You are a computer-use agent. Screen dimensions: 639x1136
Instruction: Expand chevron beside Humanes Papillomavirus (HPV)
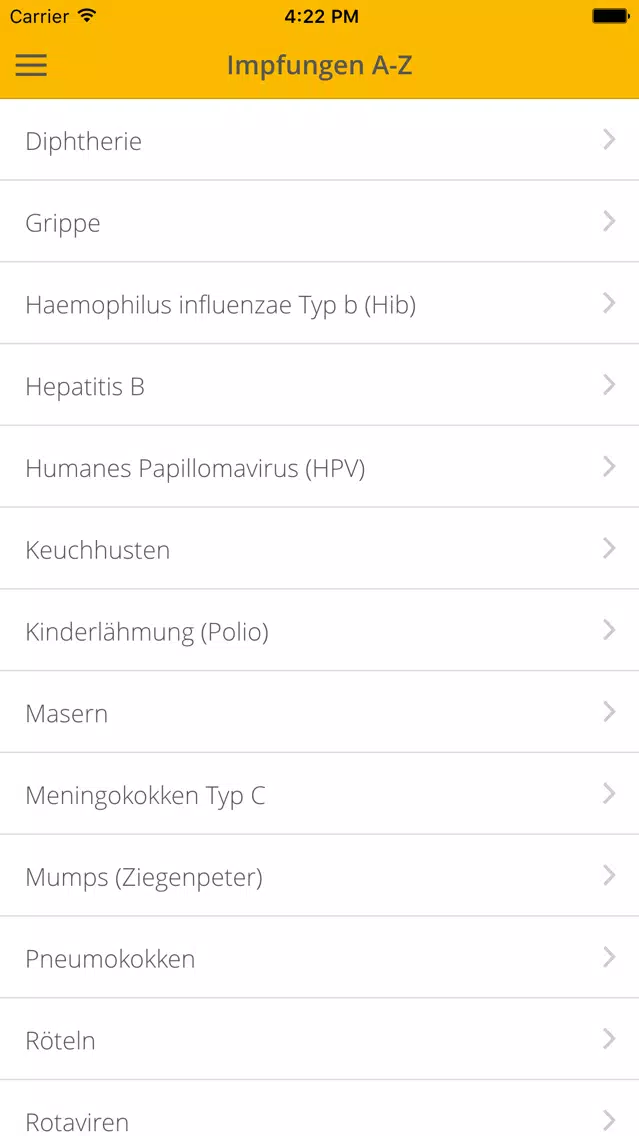coord(609,466)
